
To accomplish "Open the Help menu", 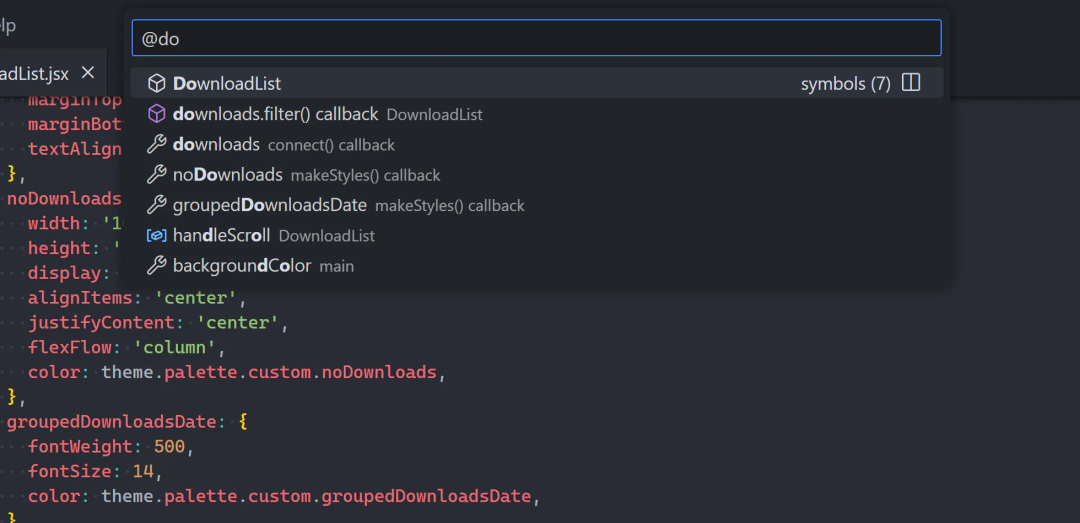I will [x=8, y=26].
